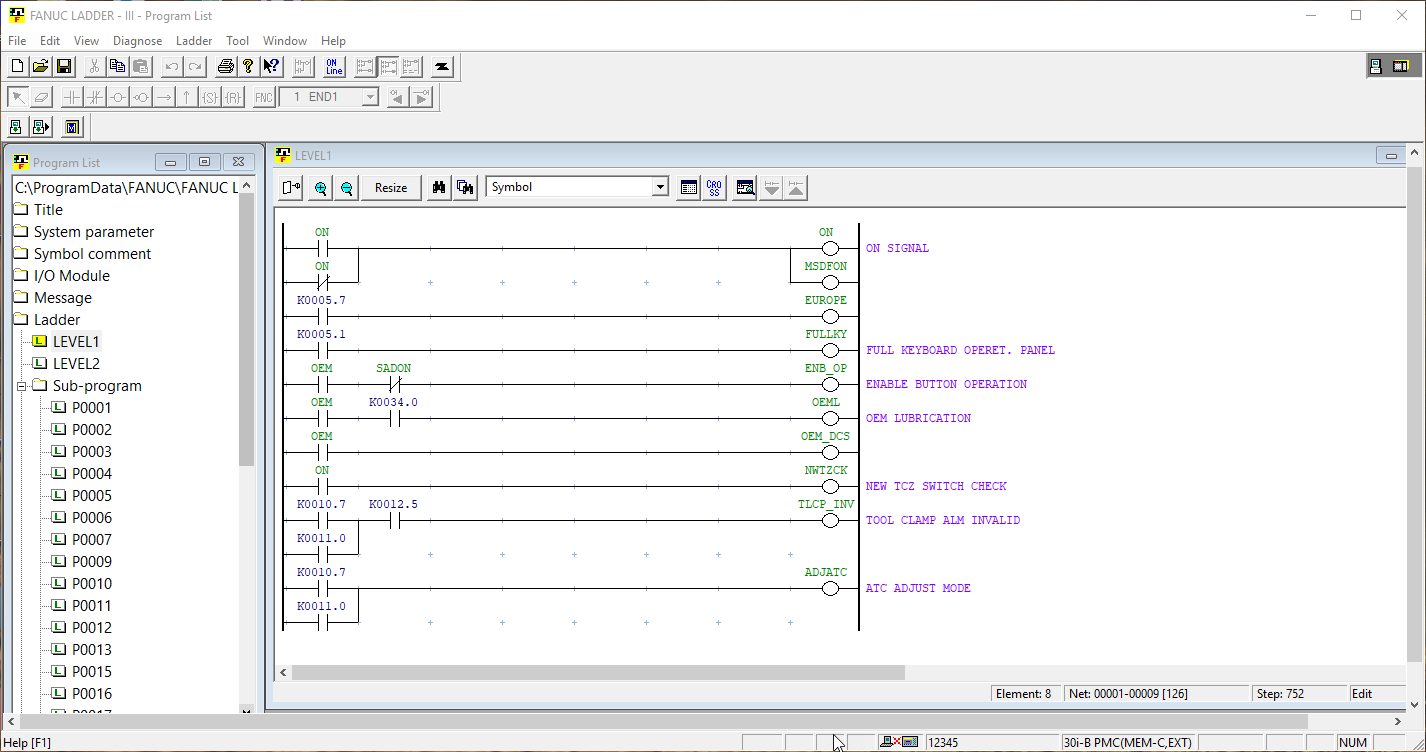Image resolution: width=1426 pixels, height=752 pixels.
Task: Open an existing program with folder icon
Action: (40, 67)
